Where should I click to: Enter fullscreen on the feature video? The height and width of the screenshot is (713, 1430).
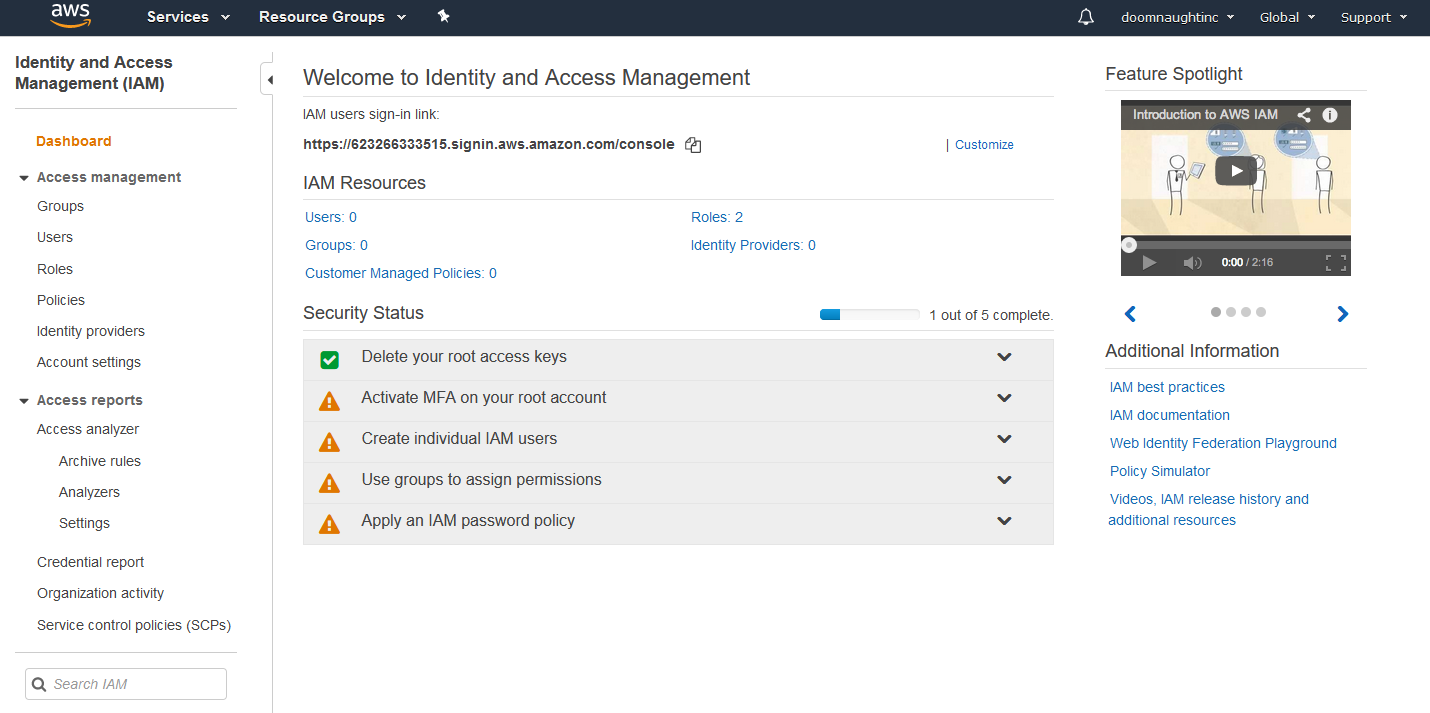click(1336, 262)
